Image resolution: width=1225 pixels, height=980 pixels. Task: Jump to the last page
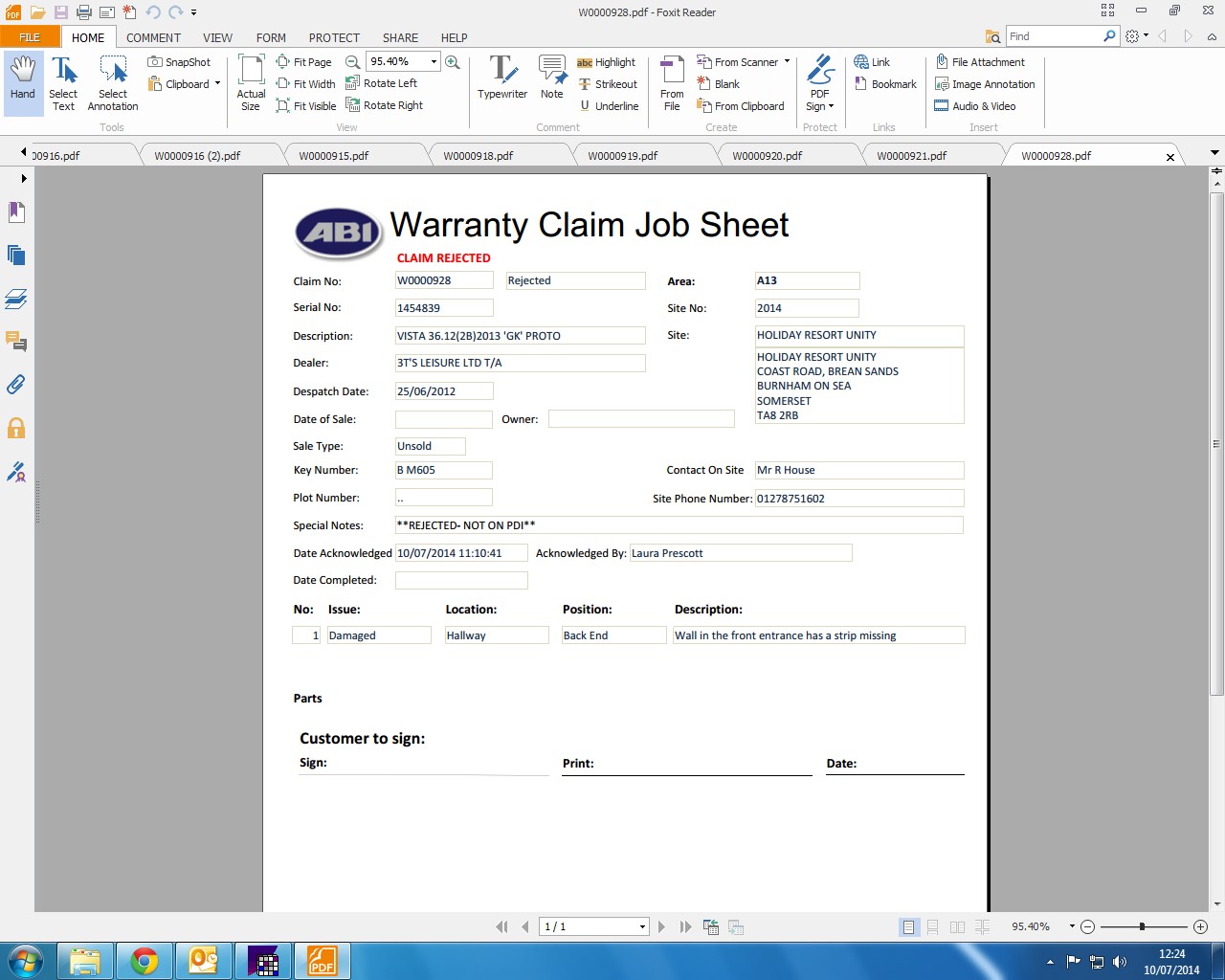click(x=685, y=926)
